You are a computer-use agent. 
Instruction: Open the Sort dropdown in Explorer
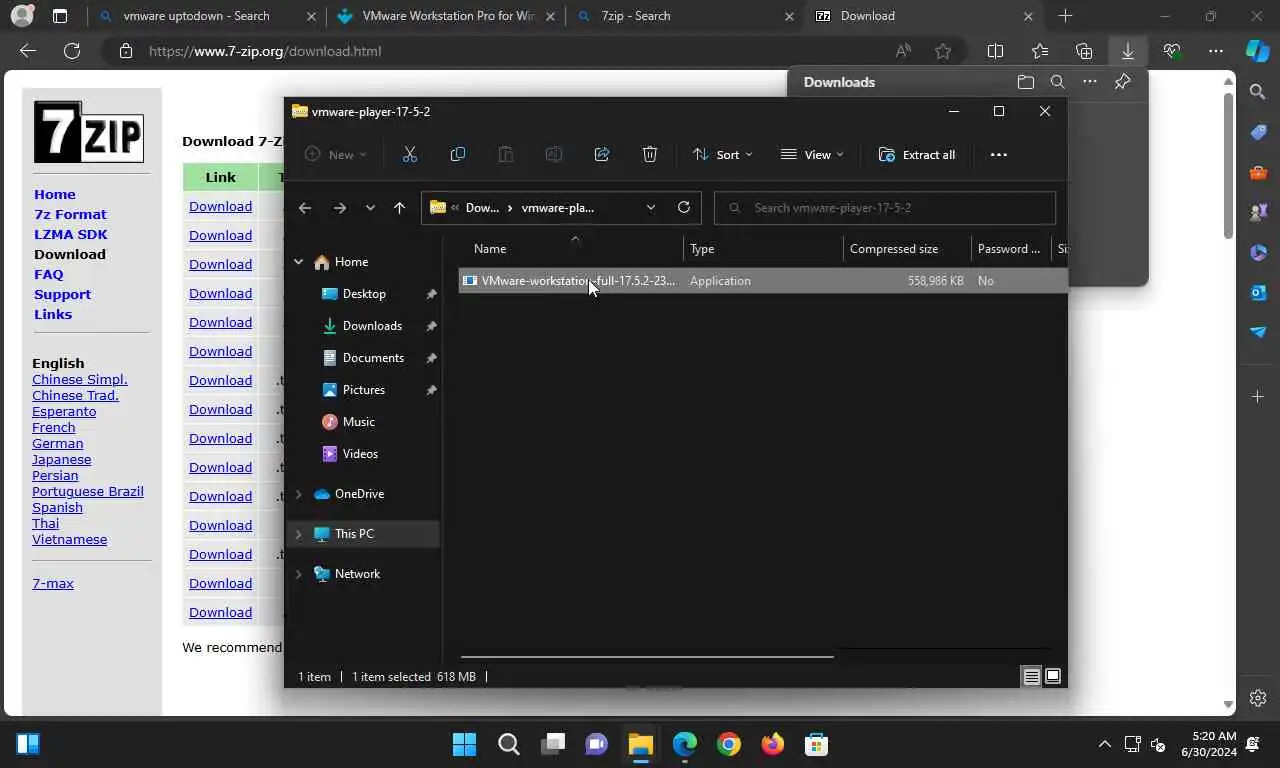pos(722,154)
